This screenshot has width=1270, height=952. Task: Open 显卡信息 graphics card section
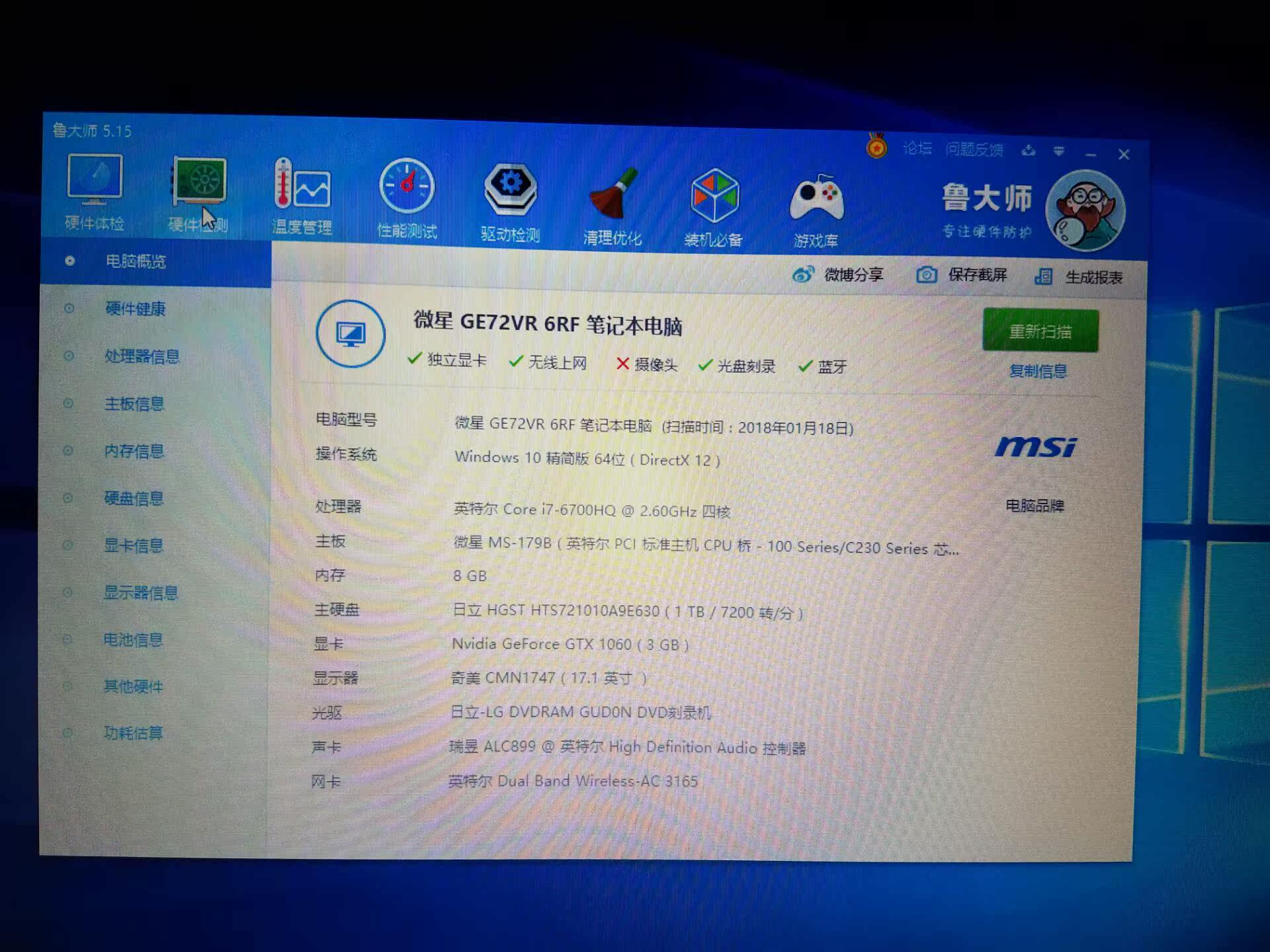pos(133,545)
